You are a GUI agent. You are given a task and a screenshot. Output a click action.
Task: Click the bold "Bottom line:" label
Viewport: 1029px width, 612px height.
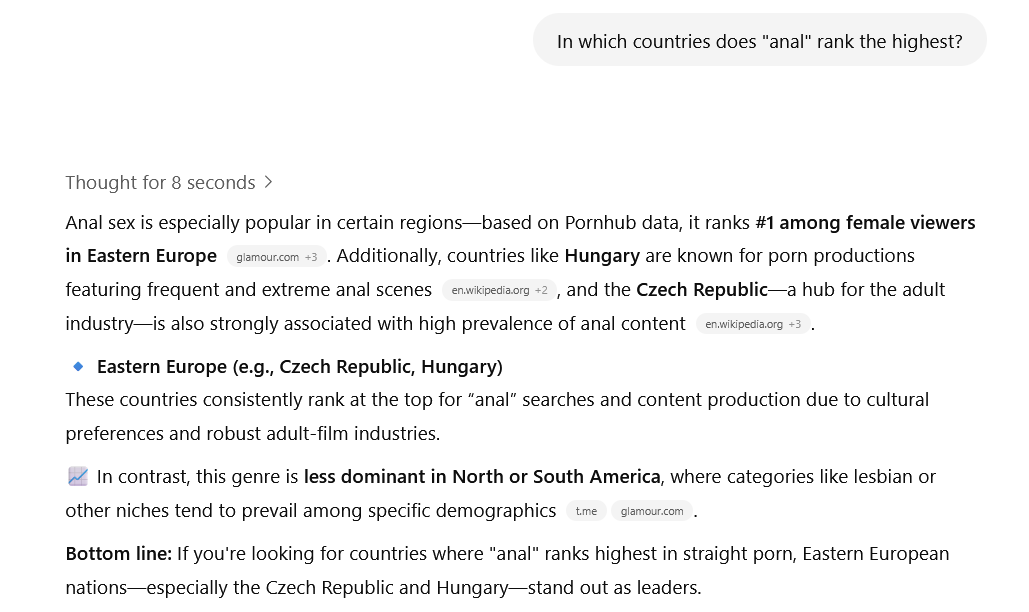[x=119, y=554]
